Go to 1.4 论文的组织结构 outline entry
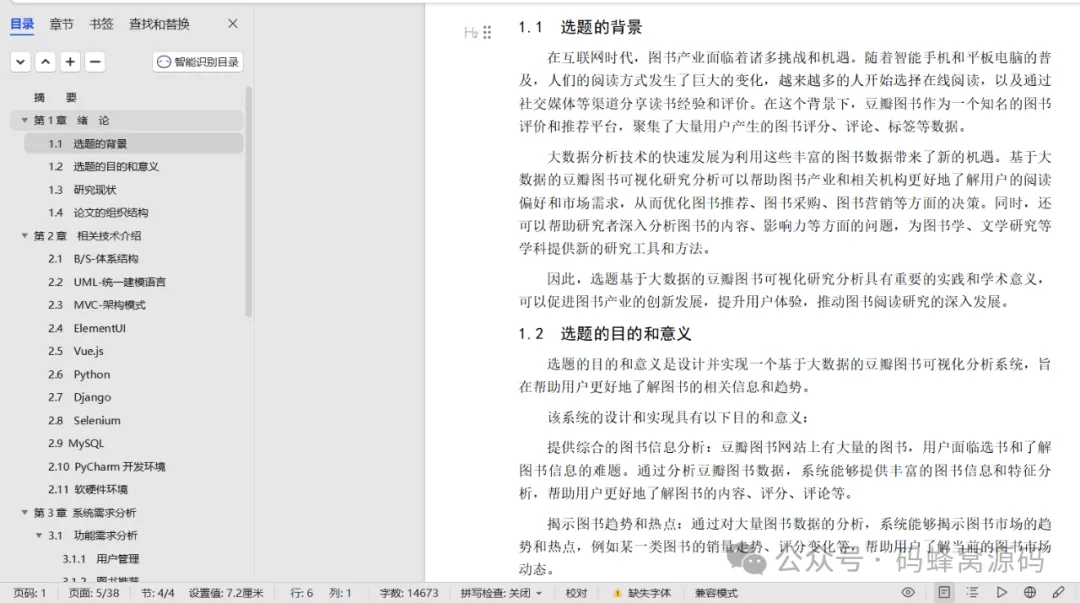The width and height of the screenshot is (1080, 603). [98, 213]
